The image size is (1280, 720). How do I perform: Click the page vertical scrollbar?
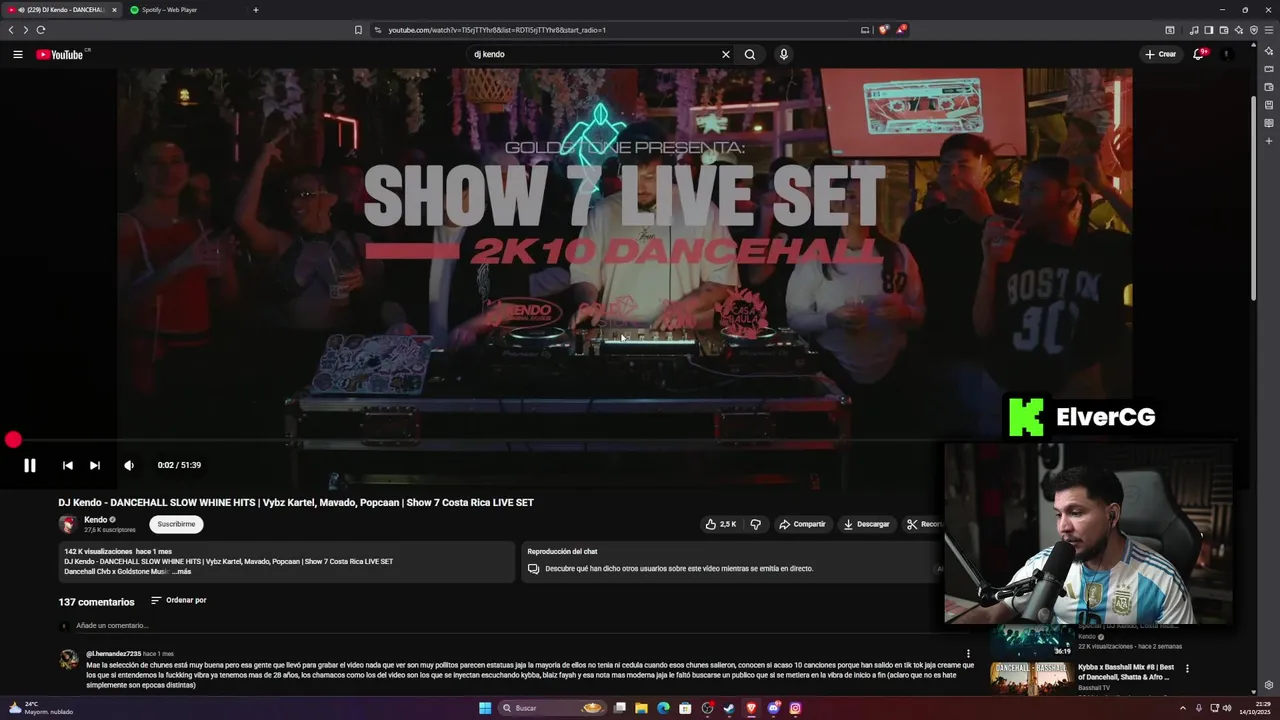click(1254, 200)
